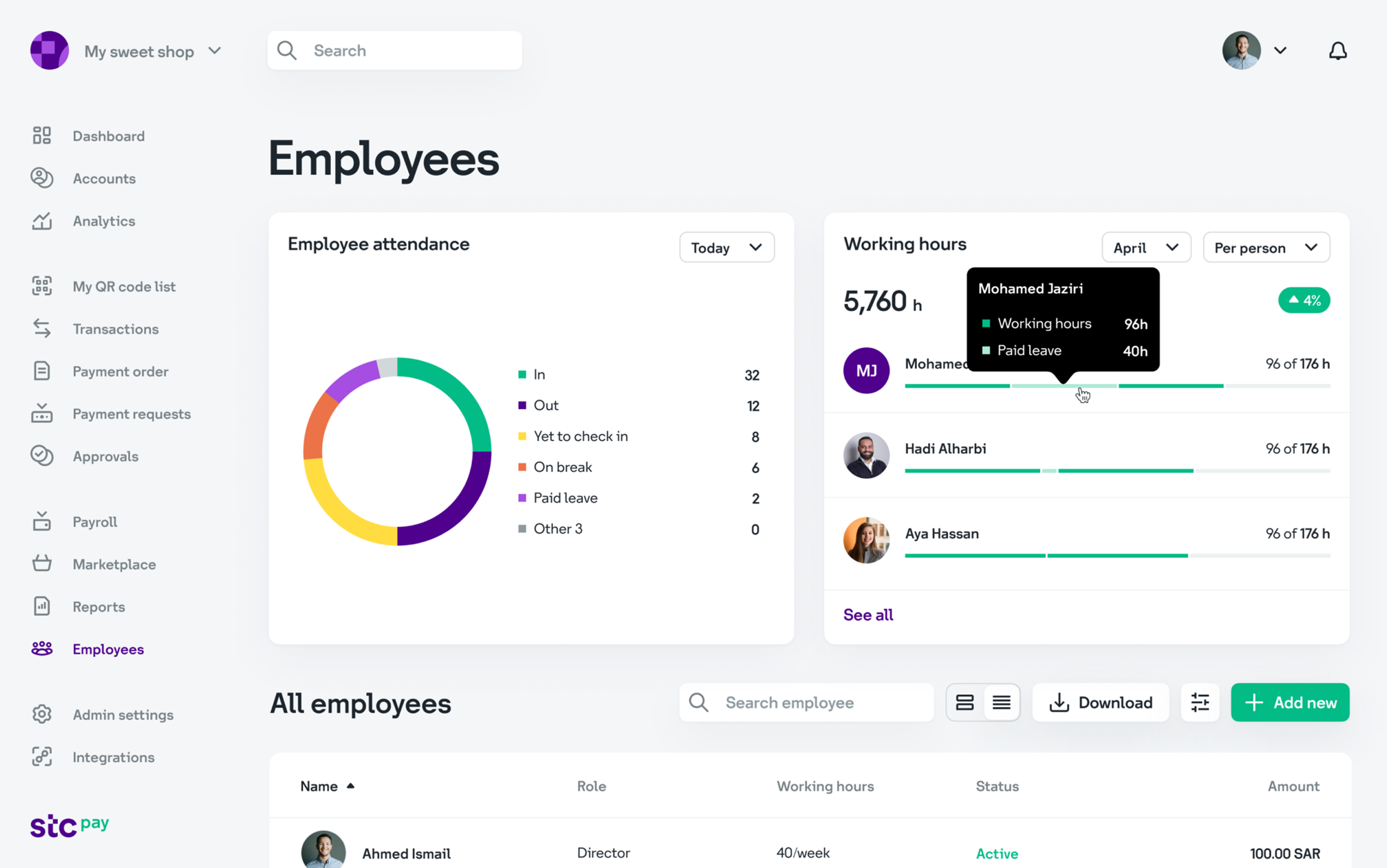Switch to compact rows view toggle
This screenshot has height=868, width=1387.
pyautogui.click(x=1001, y=702)
